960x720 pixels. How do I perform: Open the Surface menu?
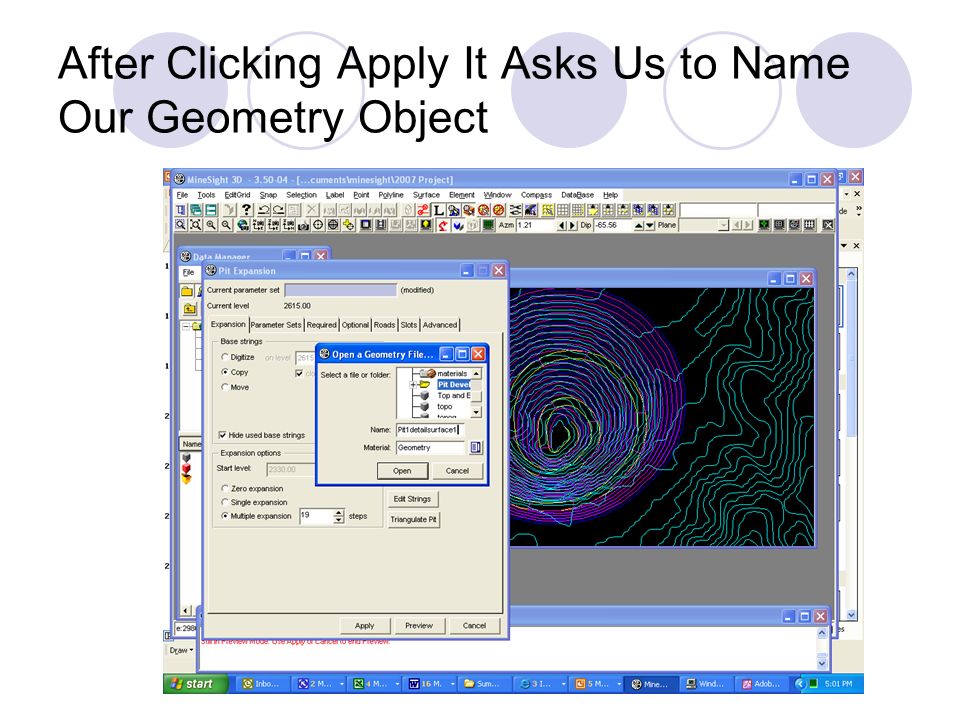pos(426,195)
